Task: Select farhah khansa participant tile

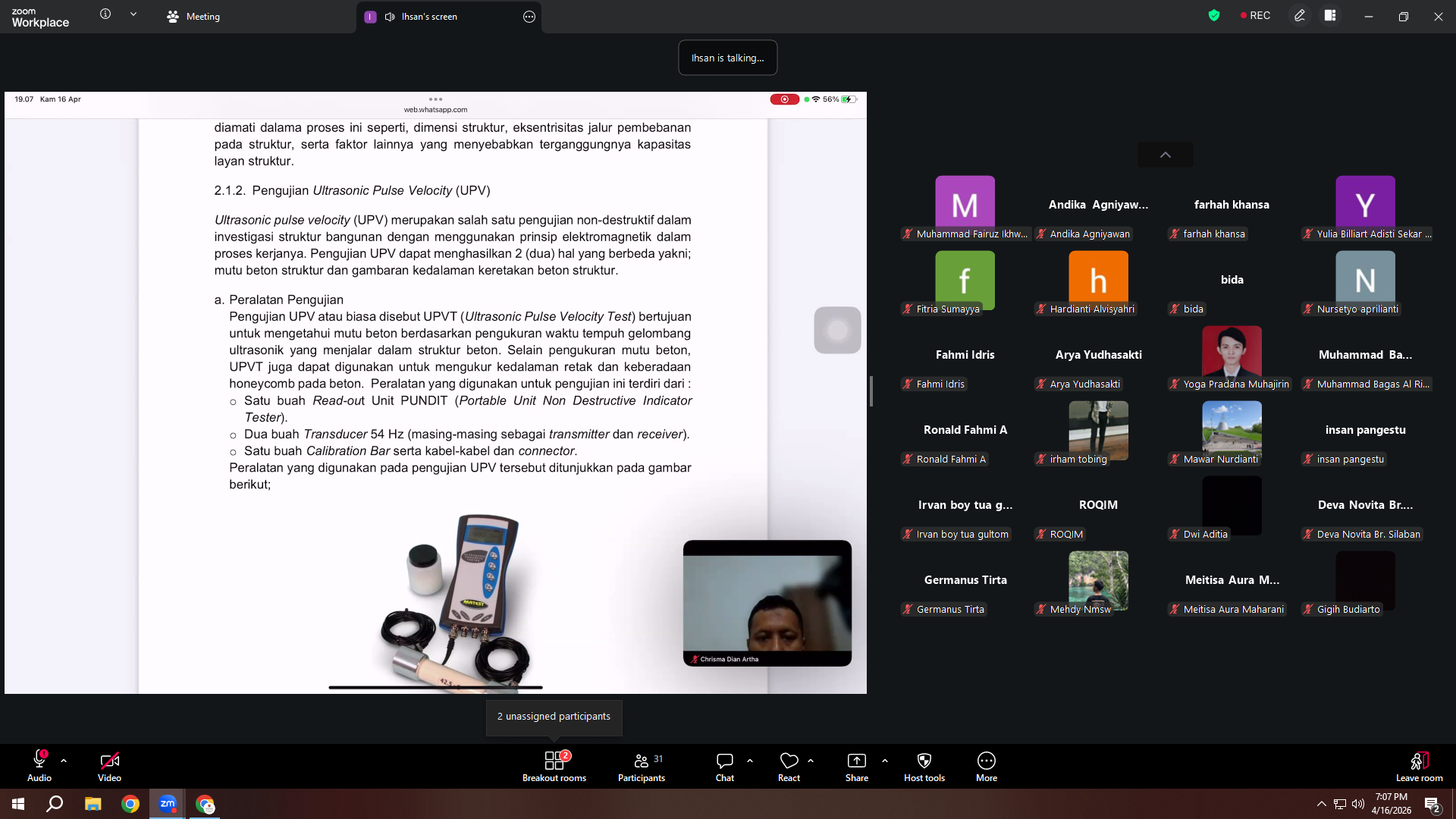Action: click(1232, 208)
